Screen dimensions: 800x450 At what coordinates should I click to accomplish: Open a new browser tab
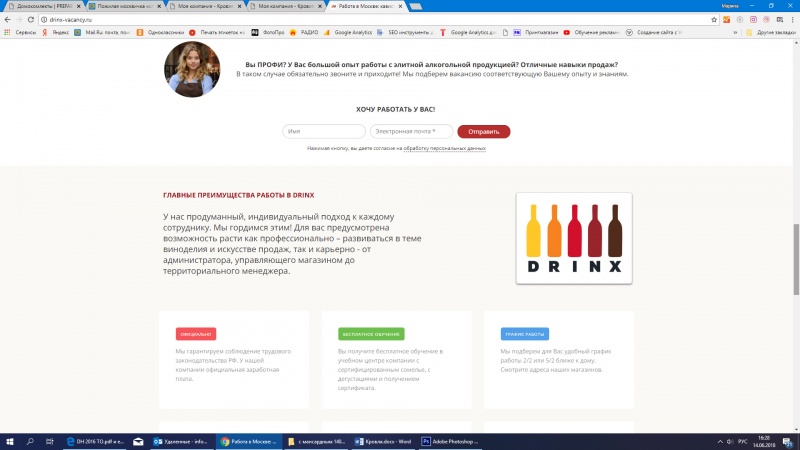[416, 6]
